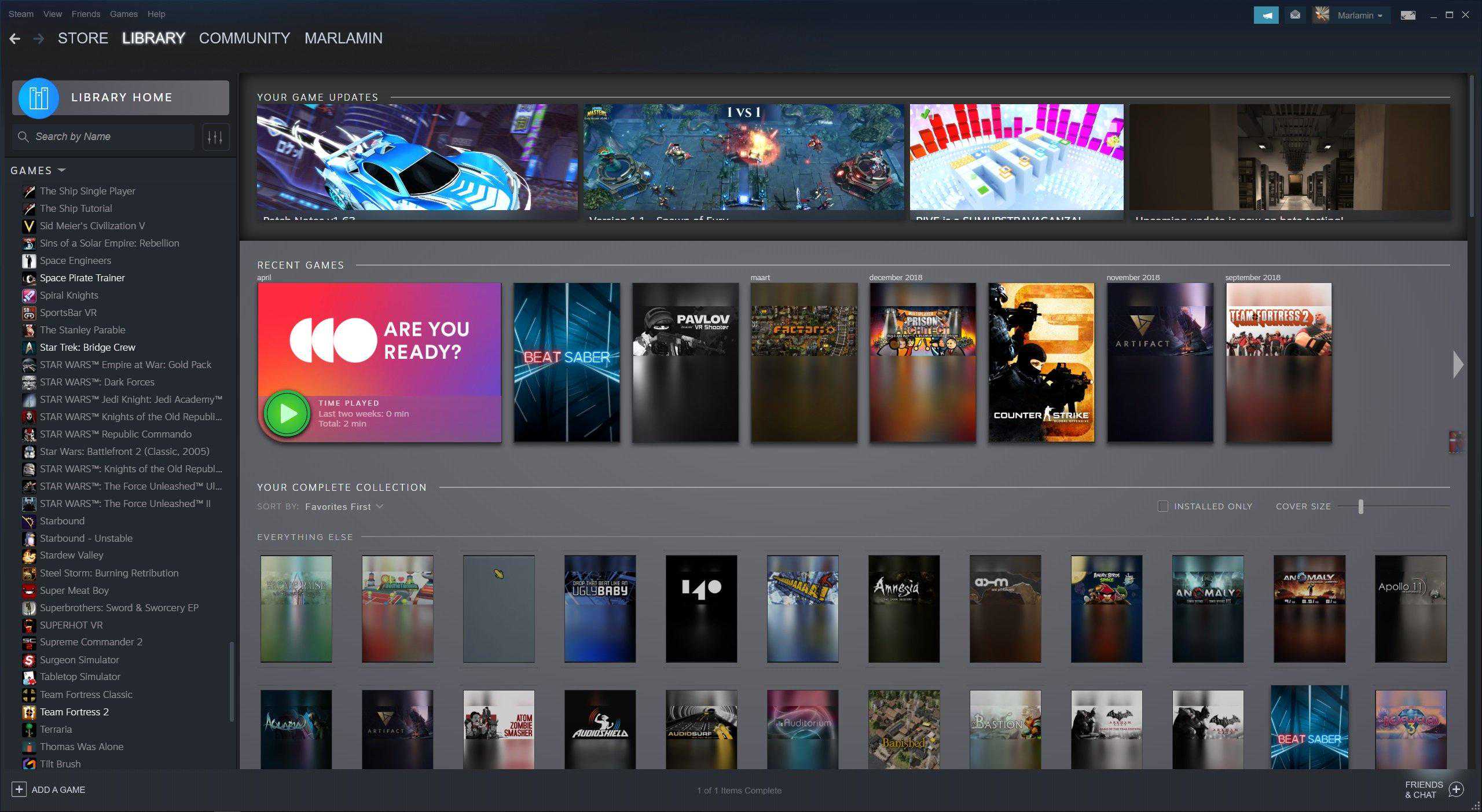
Task: Click the search magnifier in the library search bar
Action: [x=23, y=137]
